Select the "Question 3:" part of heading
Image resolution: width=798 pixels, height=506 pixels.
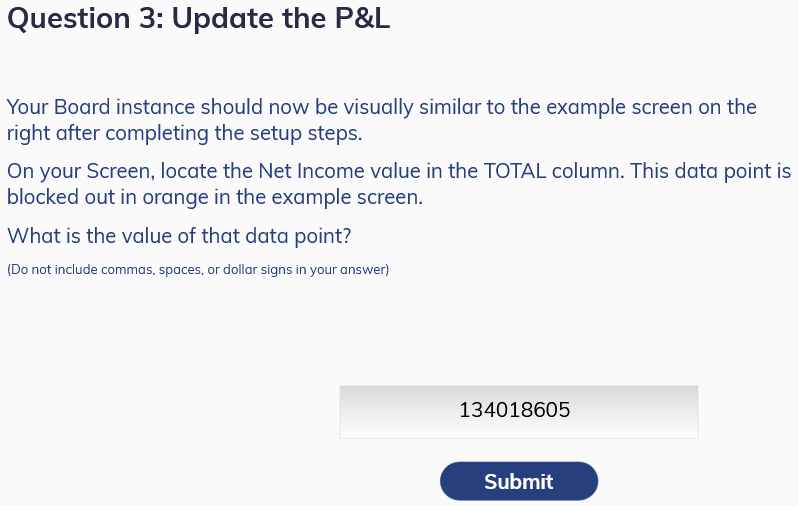pyautogui.click(x=85, y=18)
